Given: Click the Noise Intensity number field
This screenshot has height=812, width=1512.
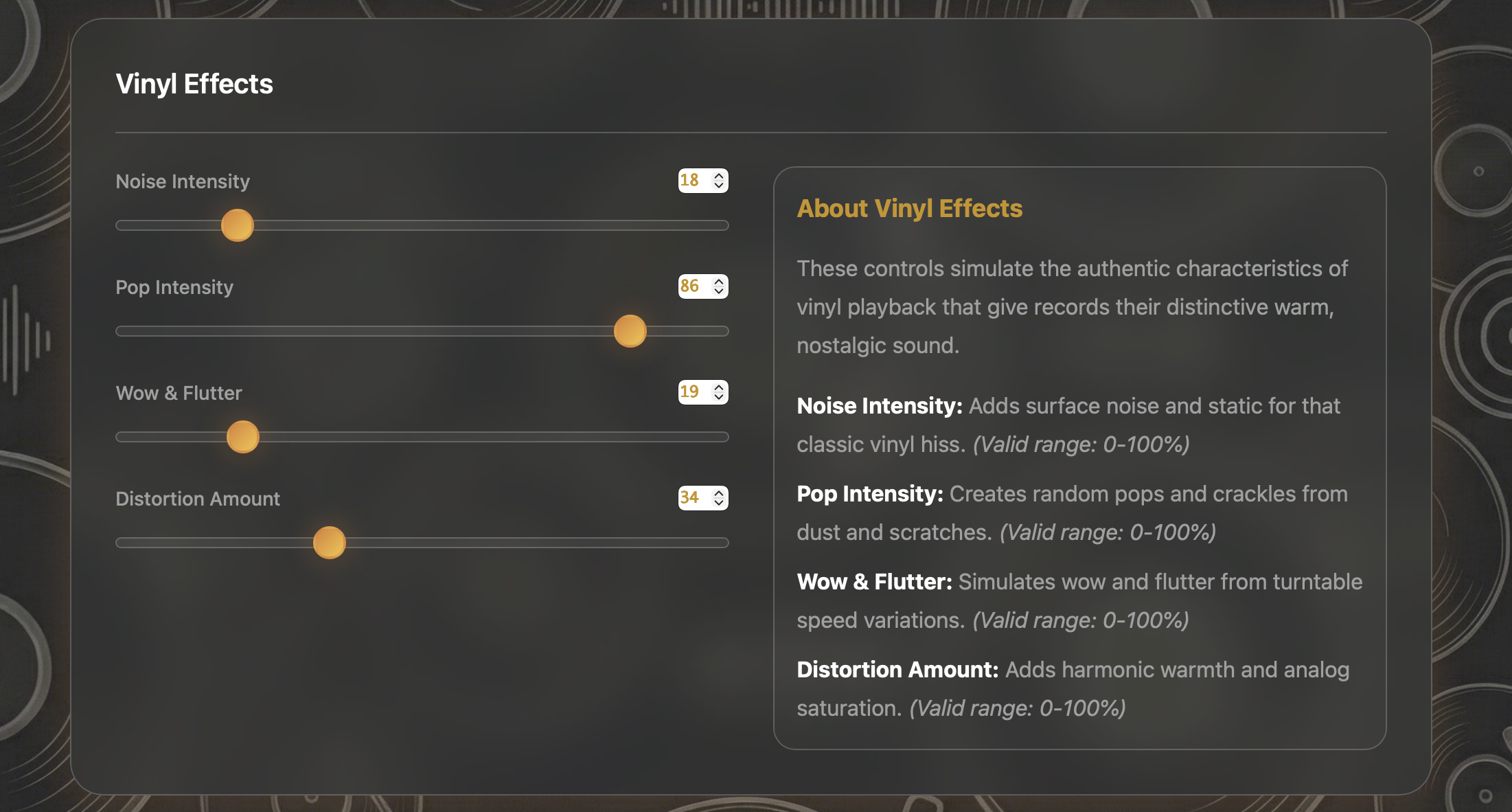Looking at the screenshot, I should (x=692, y=180).
